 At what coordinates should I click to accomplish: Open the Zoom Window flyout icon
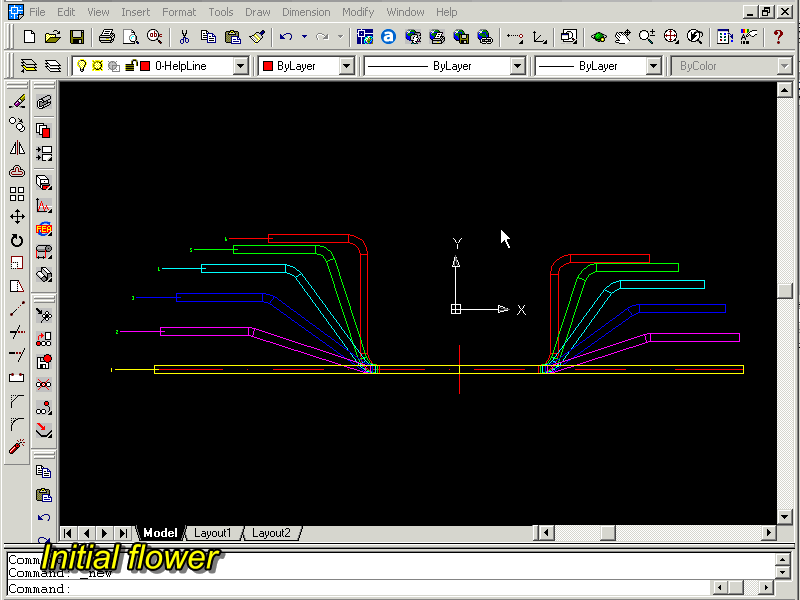pyautogui.click(x=671, y=37)
